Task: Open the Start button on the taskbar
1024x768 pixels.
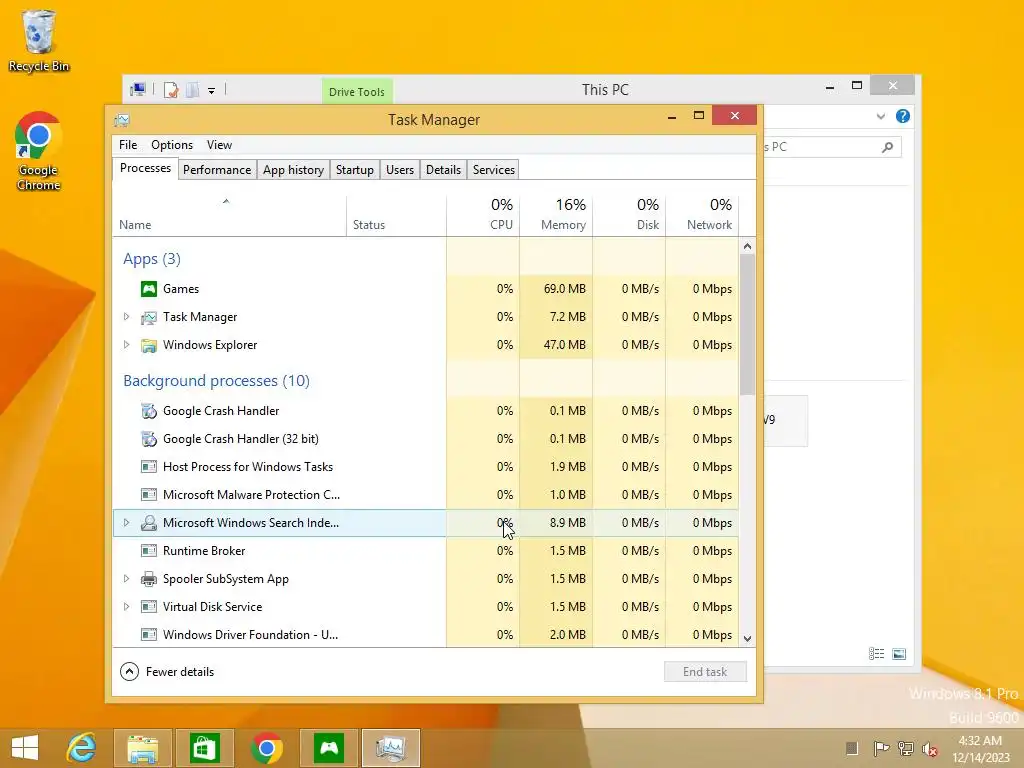Action: 25,748
